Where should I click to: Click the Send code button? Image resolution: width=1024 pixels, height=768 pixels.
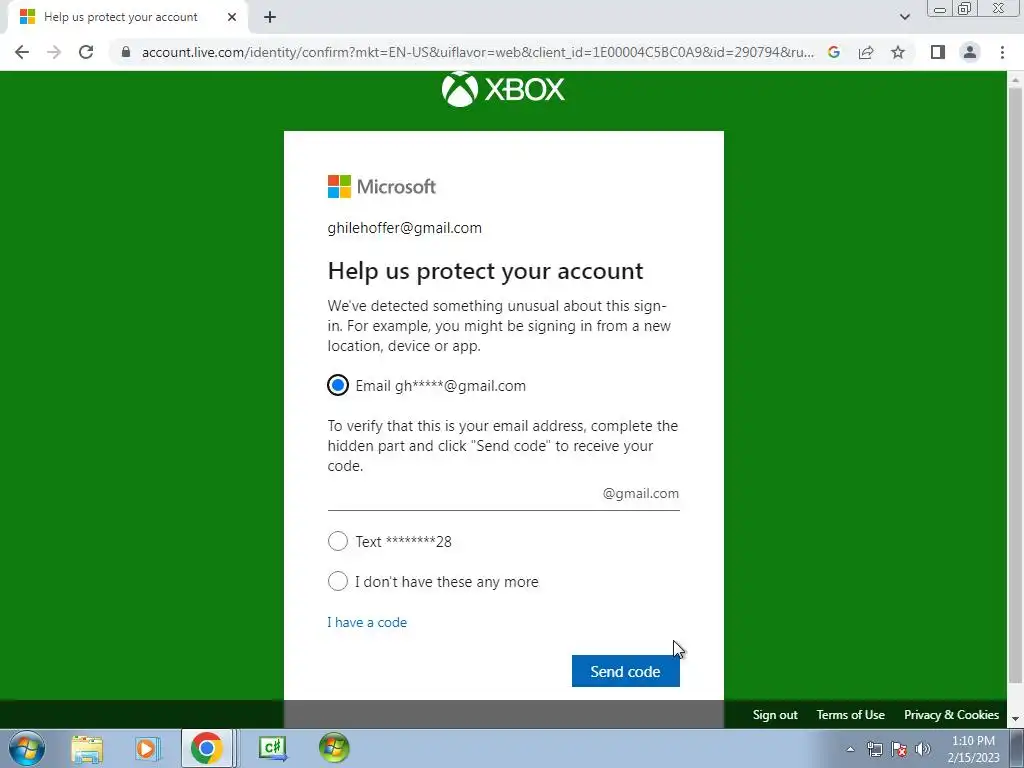626,671
